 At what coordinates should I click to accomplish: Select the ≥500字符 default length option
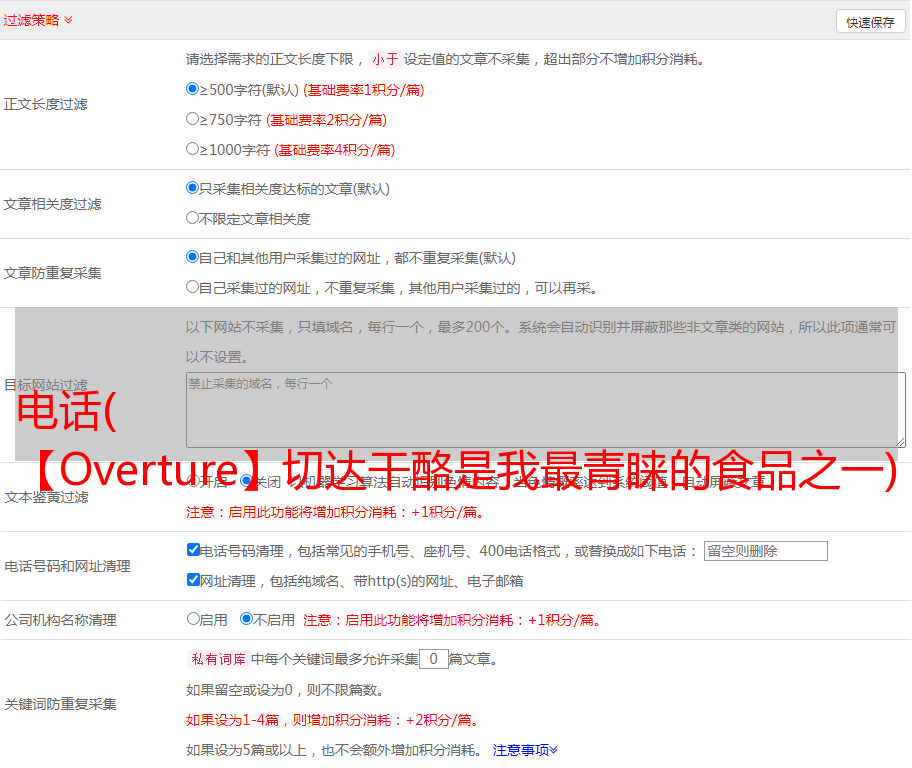[x=192, y=89]
